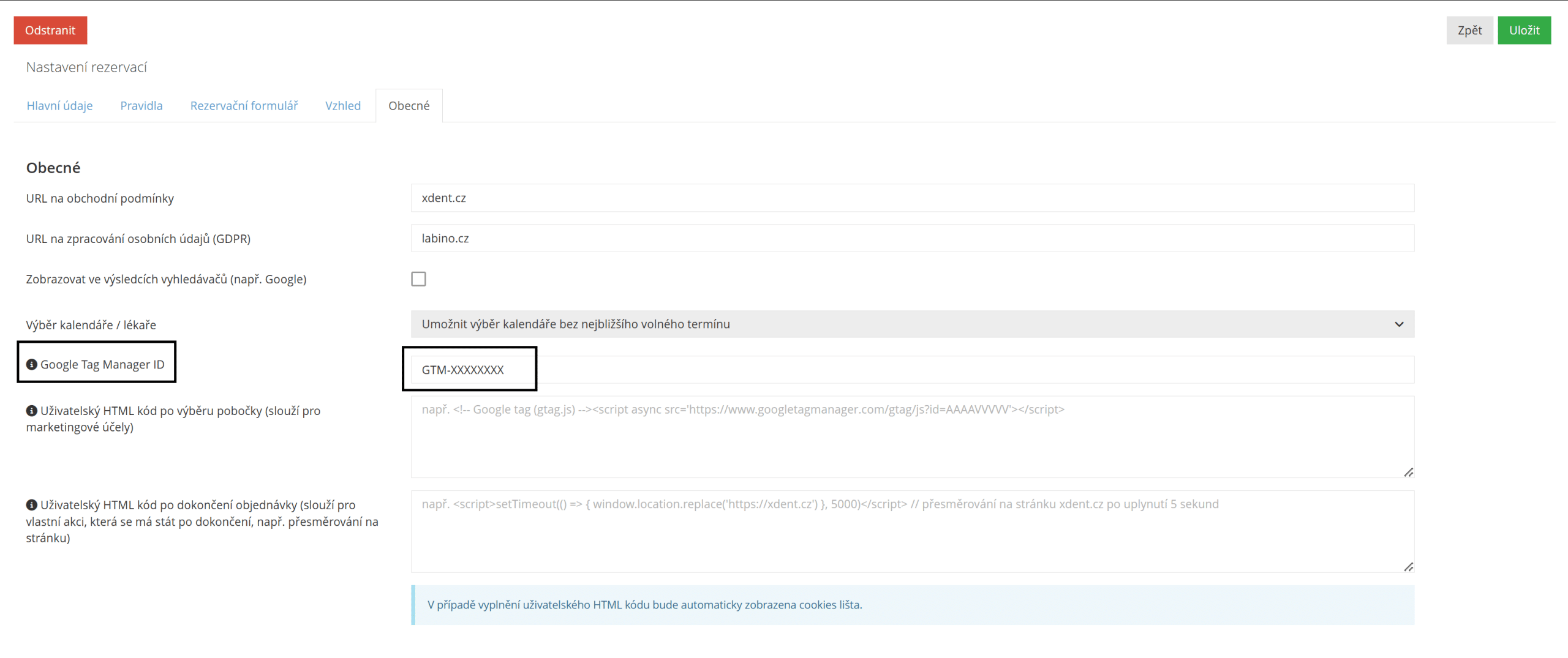Click the red Odstranit button
This screenshot has width=1568, height=658.
tap(50, 30)
